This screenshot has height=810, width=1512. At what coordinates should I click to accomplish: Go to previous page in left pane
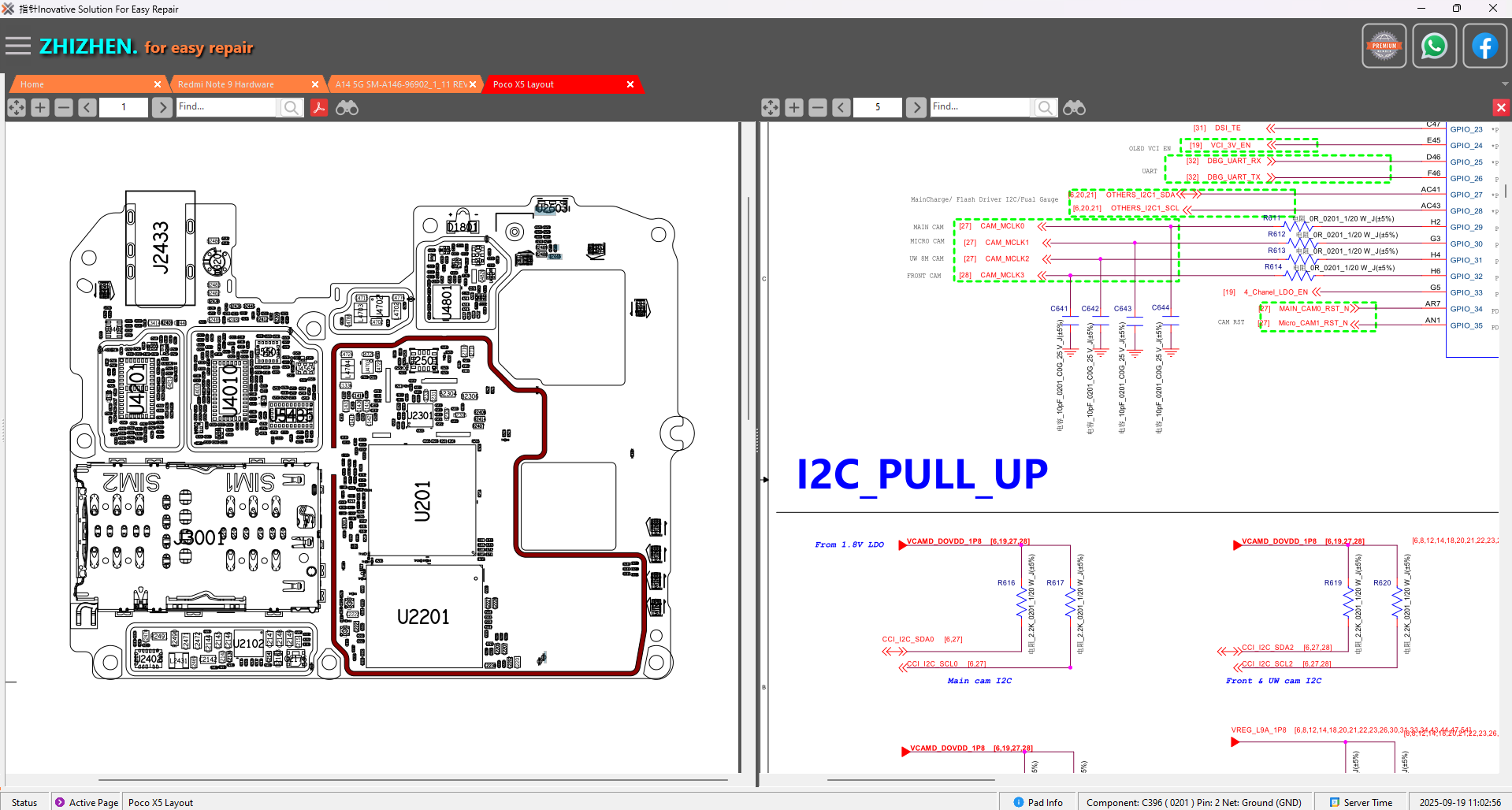click(x=87, y=107)
